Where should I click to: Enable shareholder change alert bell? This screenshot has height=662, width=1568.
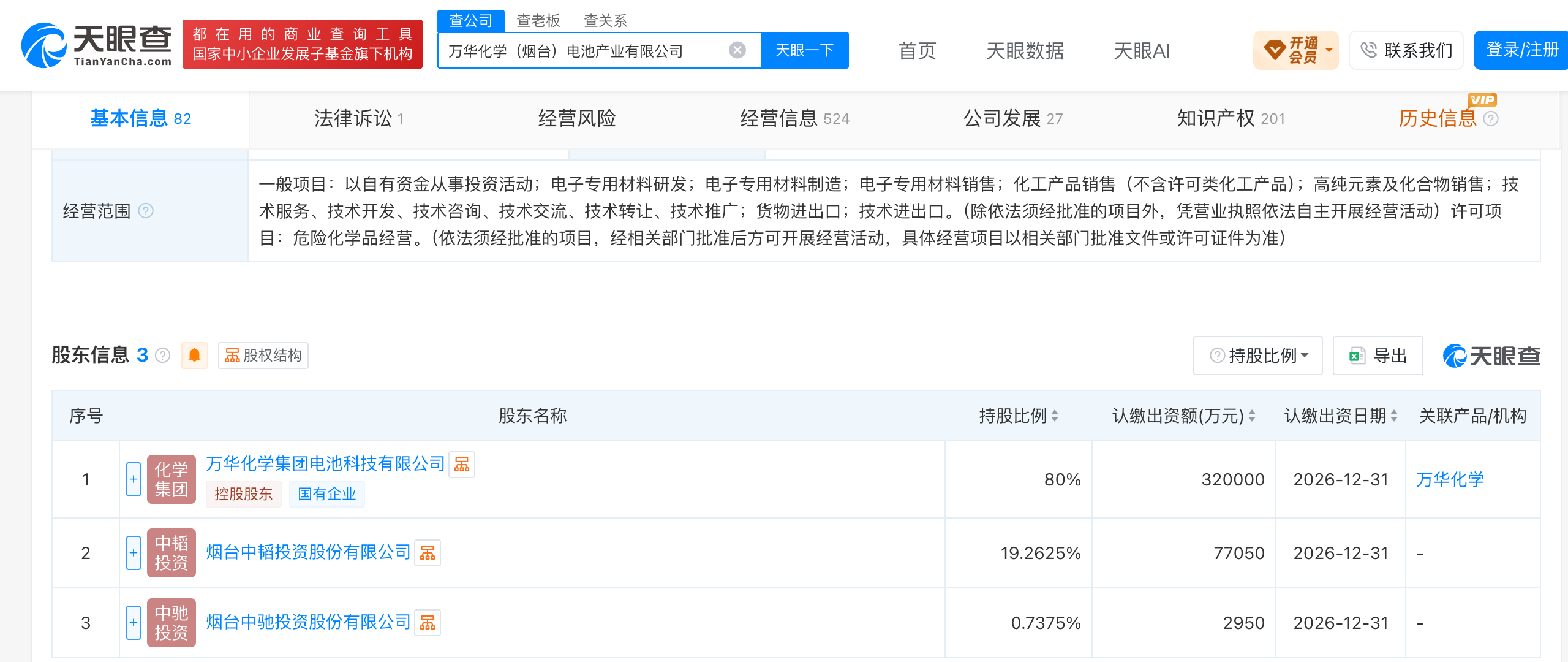pyautogui.click(x=194, y=356)
